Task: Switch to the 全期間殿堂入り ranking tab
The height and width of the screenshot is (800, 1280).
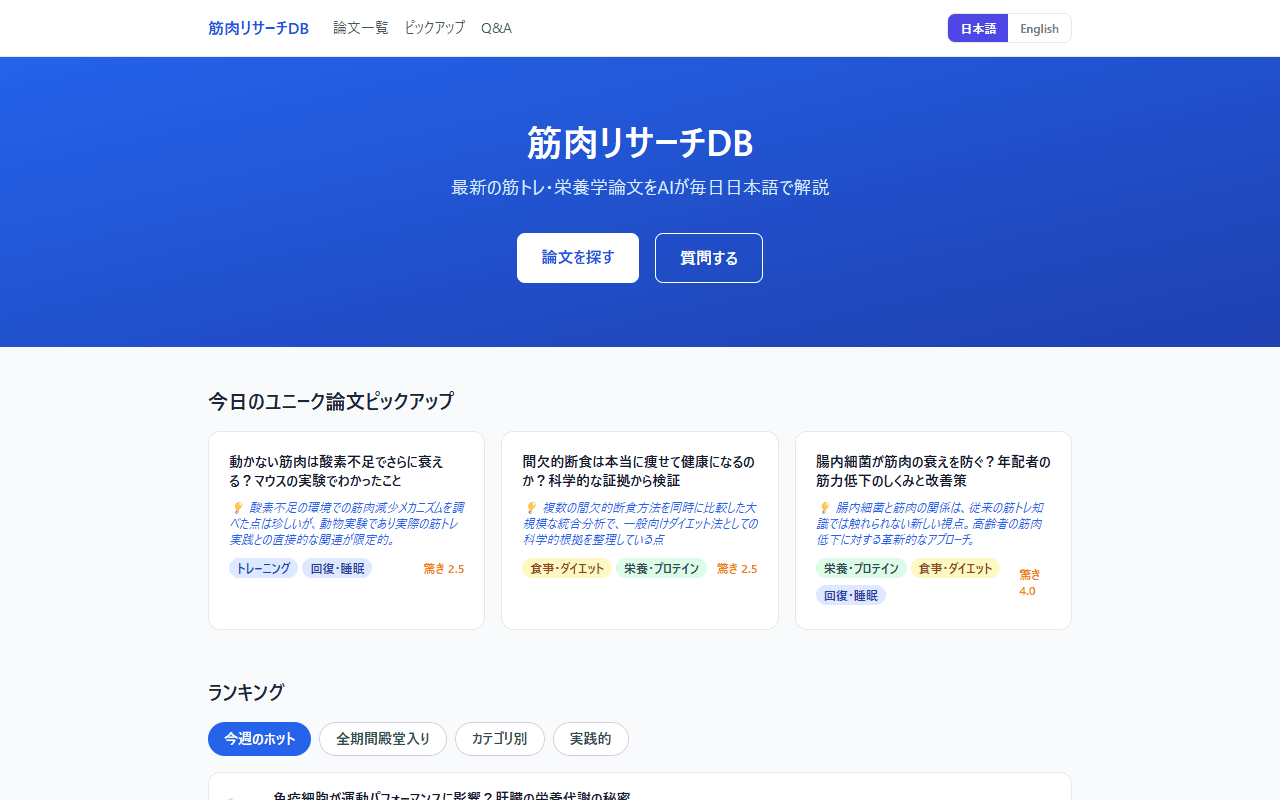Action: [x=383, y=739]
